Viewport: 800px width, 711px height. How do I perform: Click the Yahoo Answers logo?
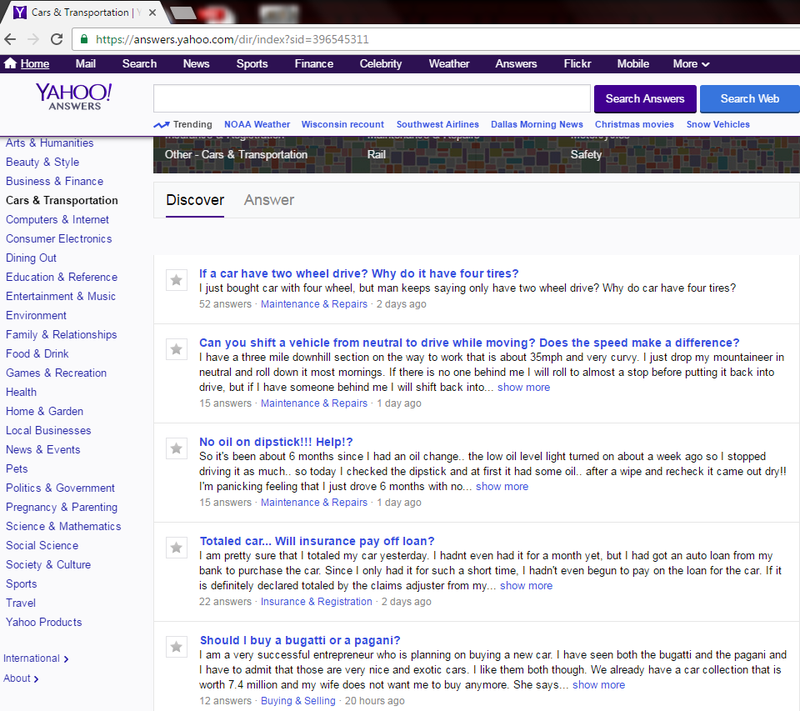point(74,96)
